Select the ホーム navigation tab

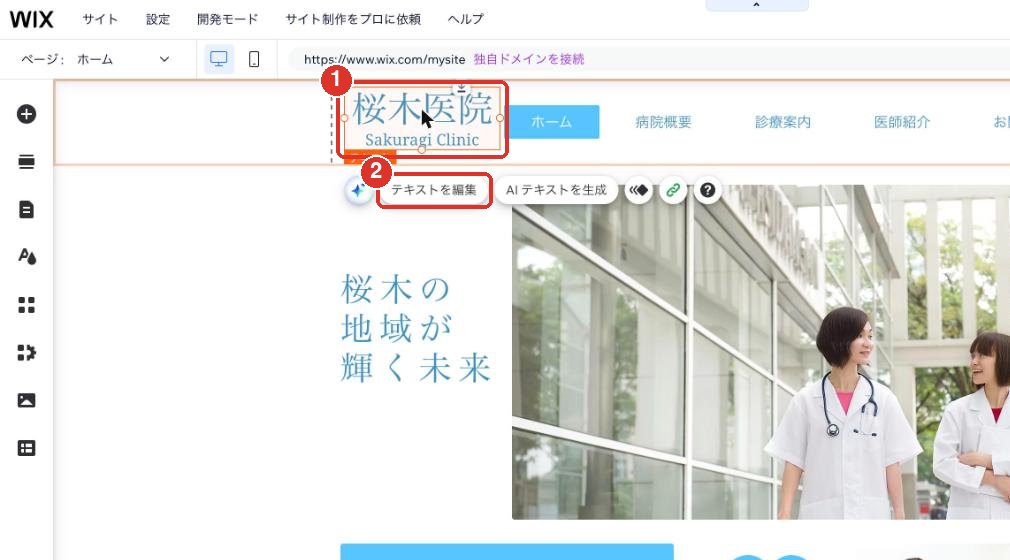pos(551,122)
